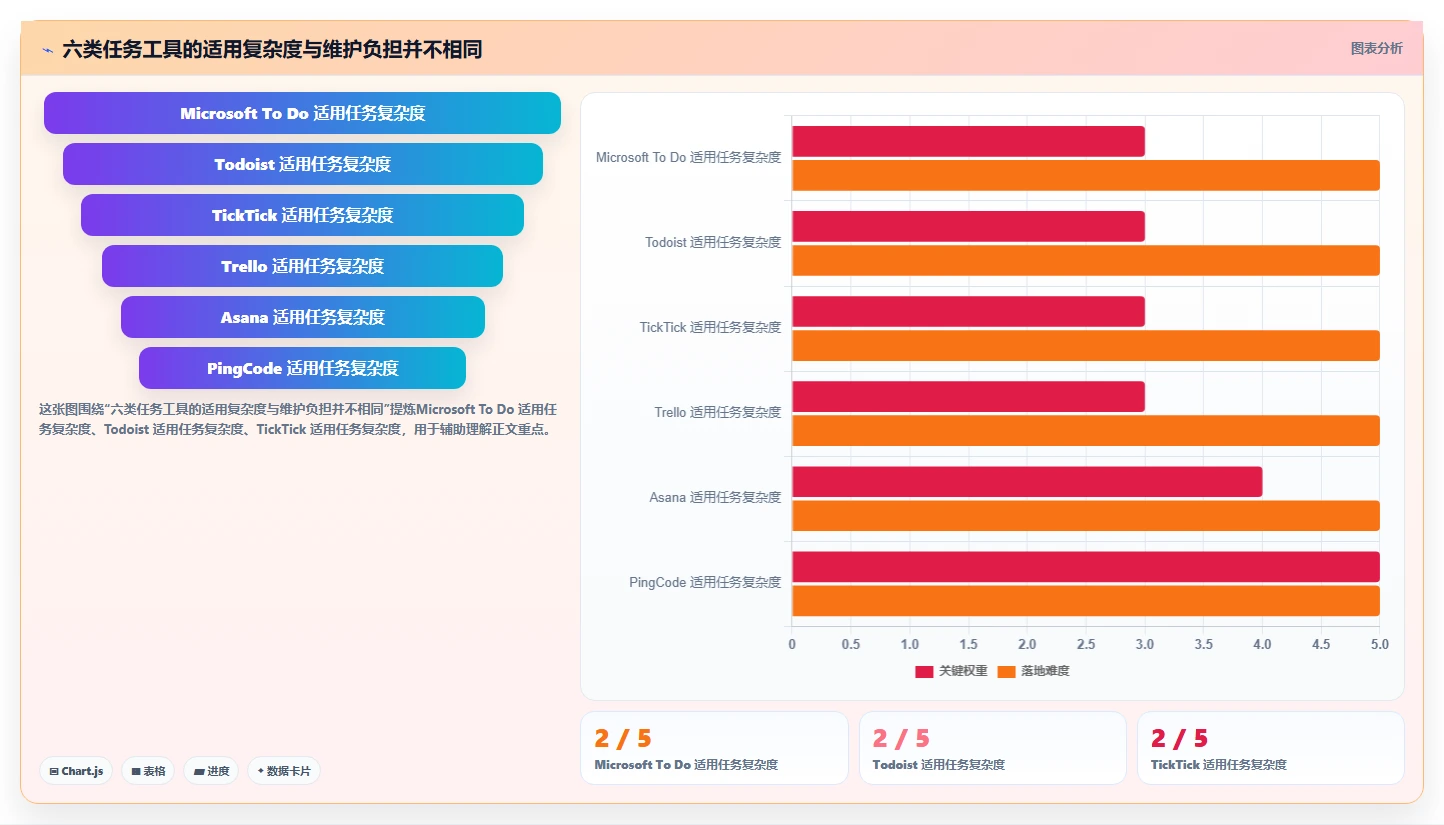
Task: Click Trello red 关键权重 bar
Action: point(968,396)
